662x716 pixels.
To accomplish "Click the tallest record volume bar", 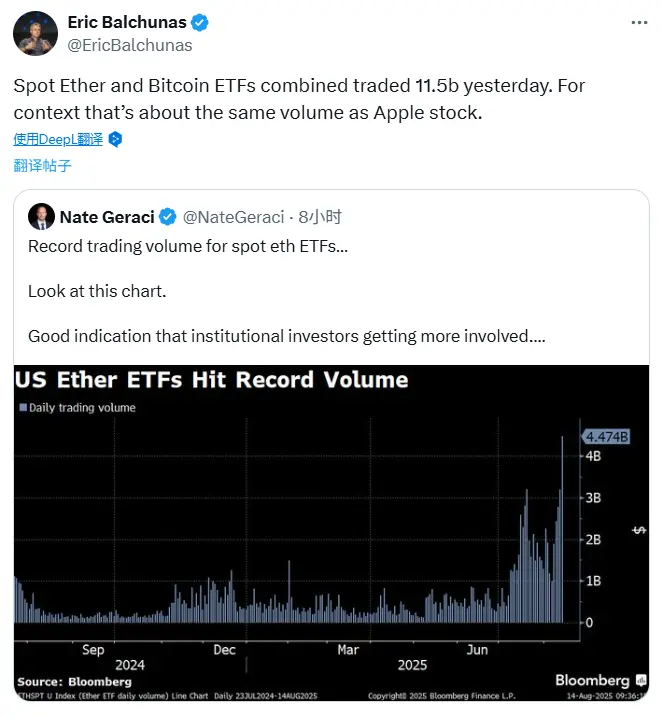I will (x=562, y=530).
